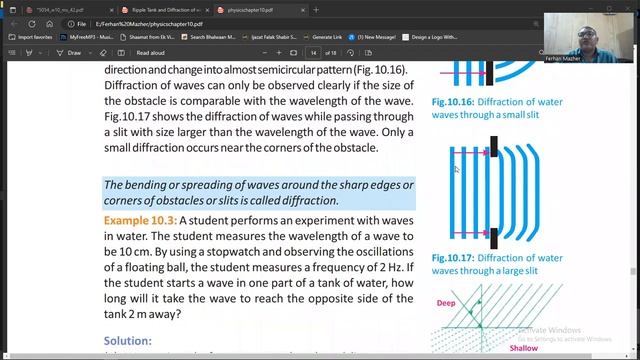
Task: Zoom in on the PDF
Action: [279, 53]
